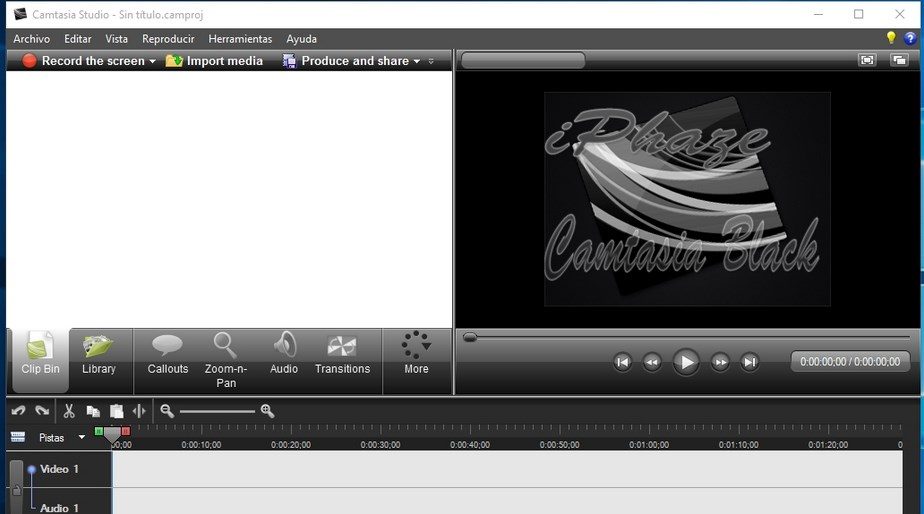Cut the selection with scissors icon
Screen dimensions: 924x514
click(69, 411)
